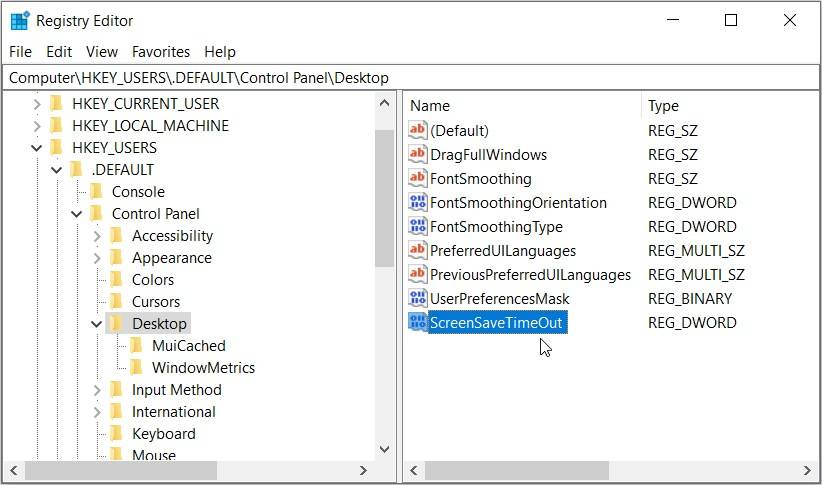
Task: Expand the HKEY_CURRENT_USER hive
Action: (38, 104)
